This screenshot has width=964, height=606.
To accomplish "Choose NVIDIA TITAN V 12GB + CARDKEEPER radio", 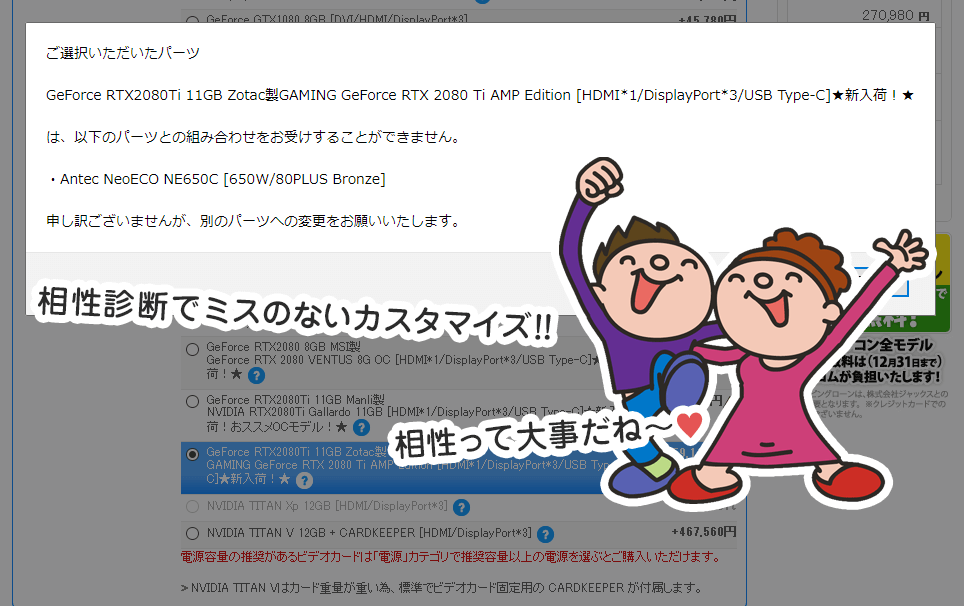I will point(192,533).
